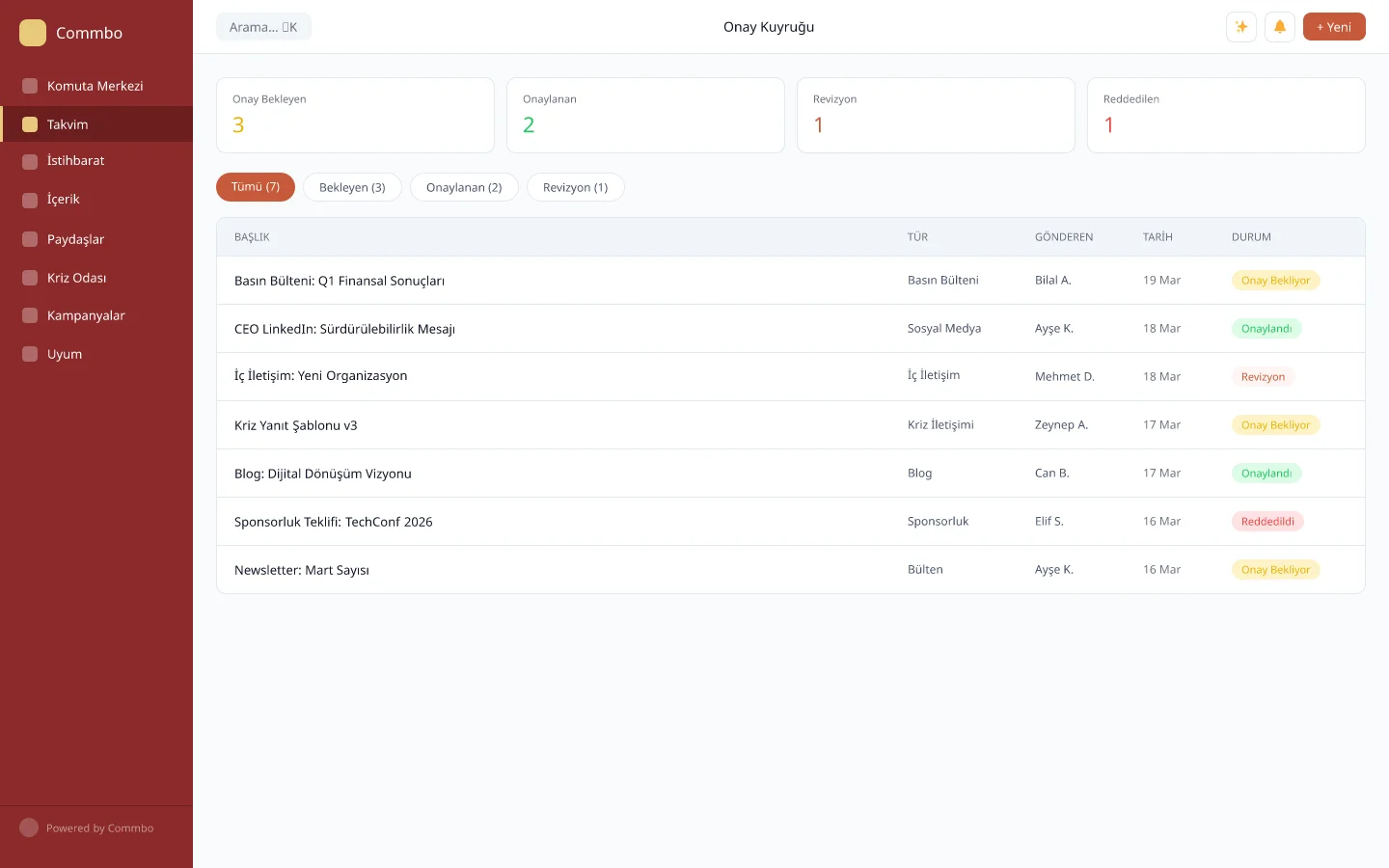The height and width of the screenshot is (868, 1389).
Task: Click the Commbo logo icon
Action: pyautogui.click(x=33, y=33)
